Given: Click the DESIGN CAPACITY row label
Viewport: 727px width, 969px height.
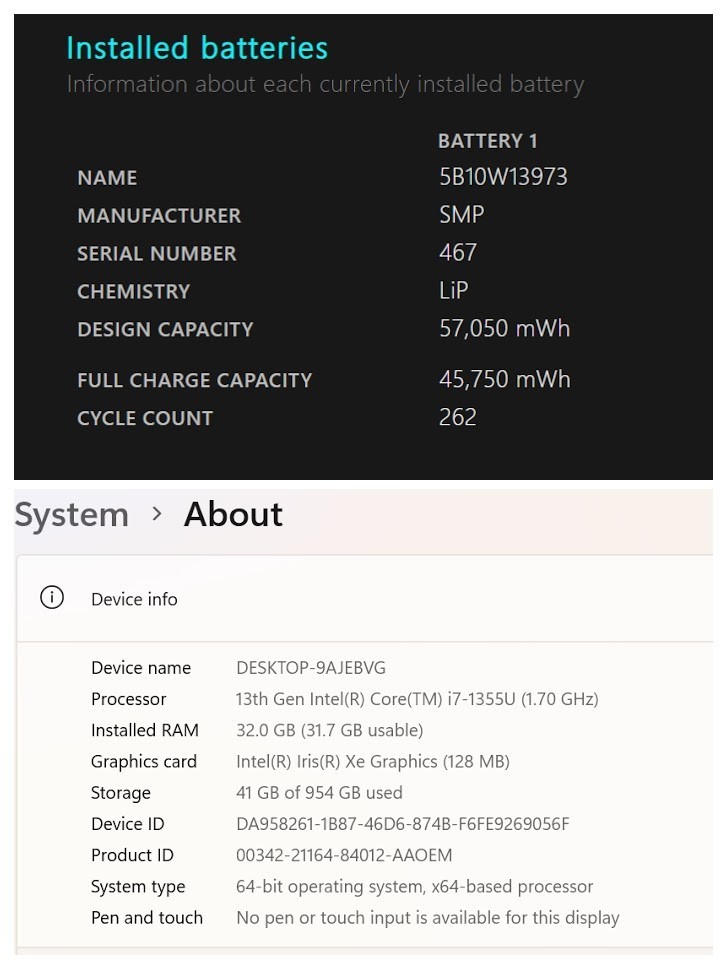Looking at the screenshot, I should (166, 329).
